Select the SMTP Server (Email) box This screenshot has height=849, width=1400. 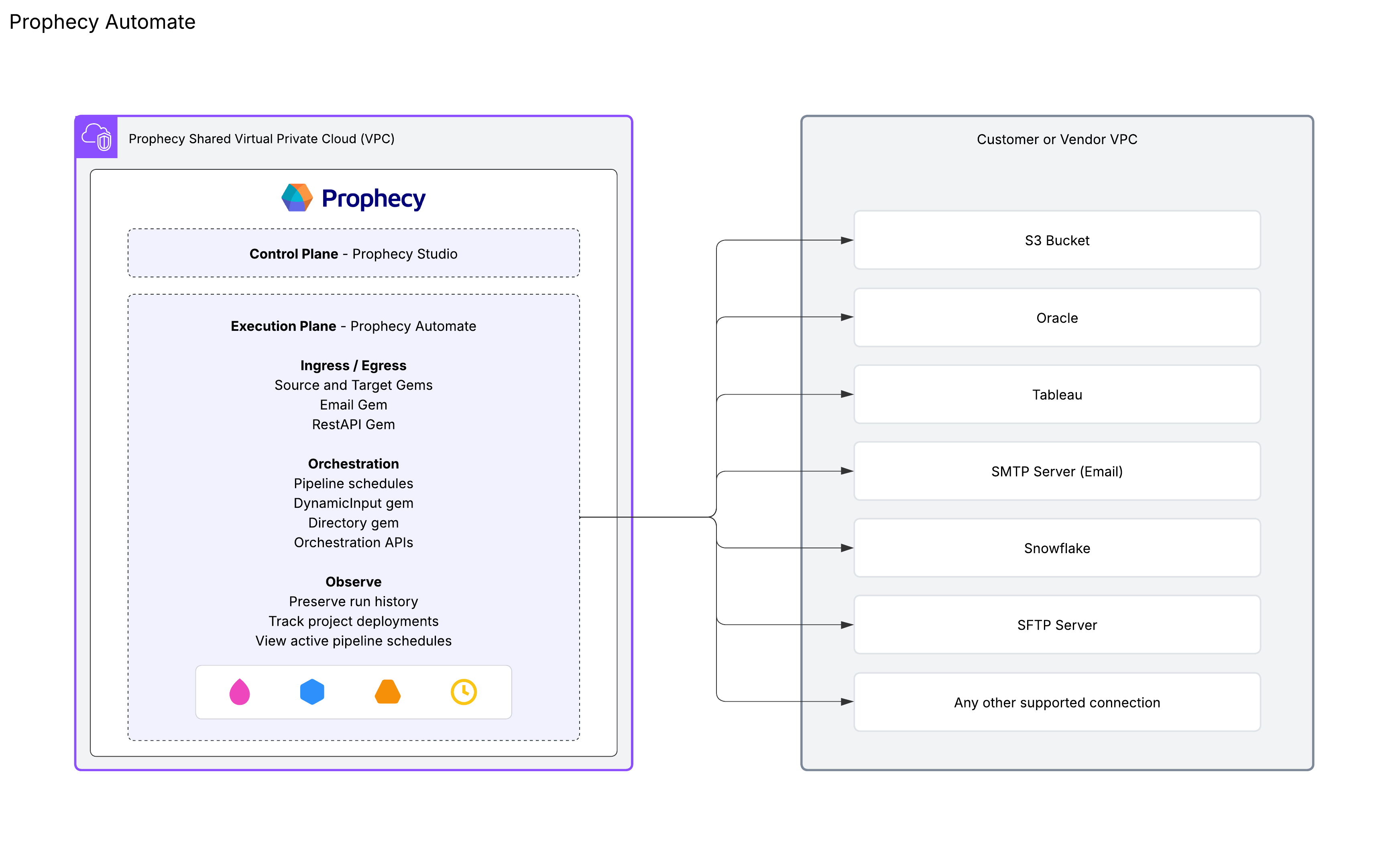coord(1057,471)
